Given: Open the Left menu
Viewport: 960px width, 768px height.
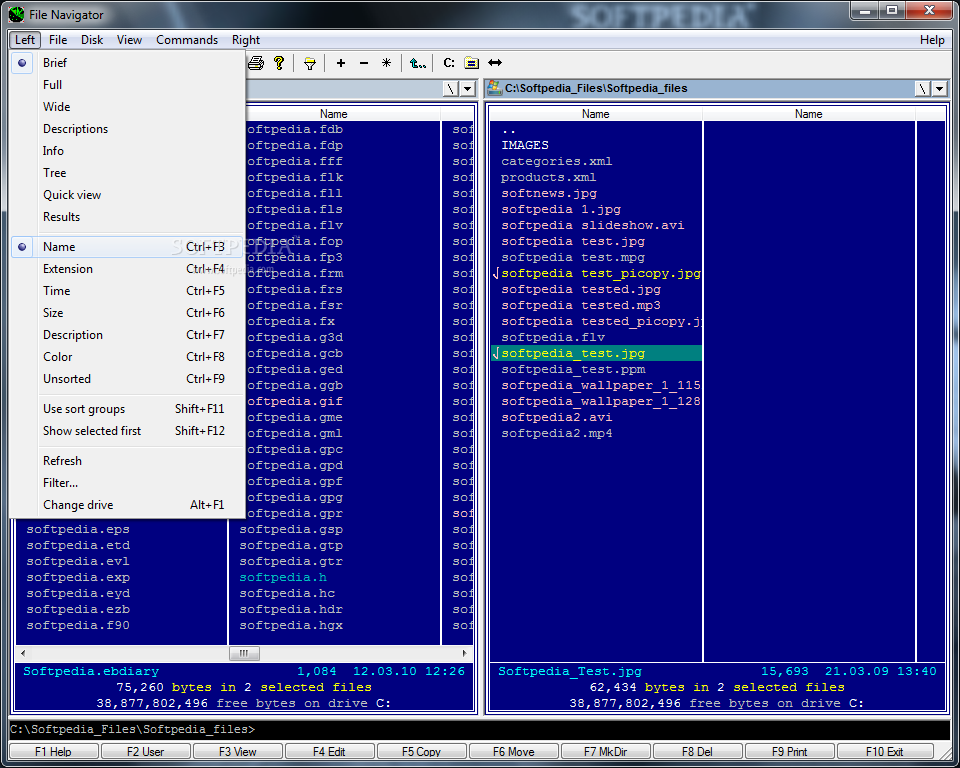Looking at the screenshot, I should [x=25, y=40].
